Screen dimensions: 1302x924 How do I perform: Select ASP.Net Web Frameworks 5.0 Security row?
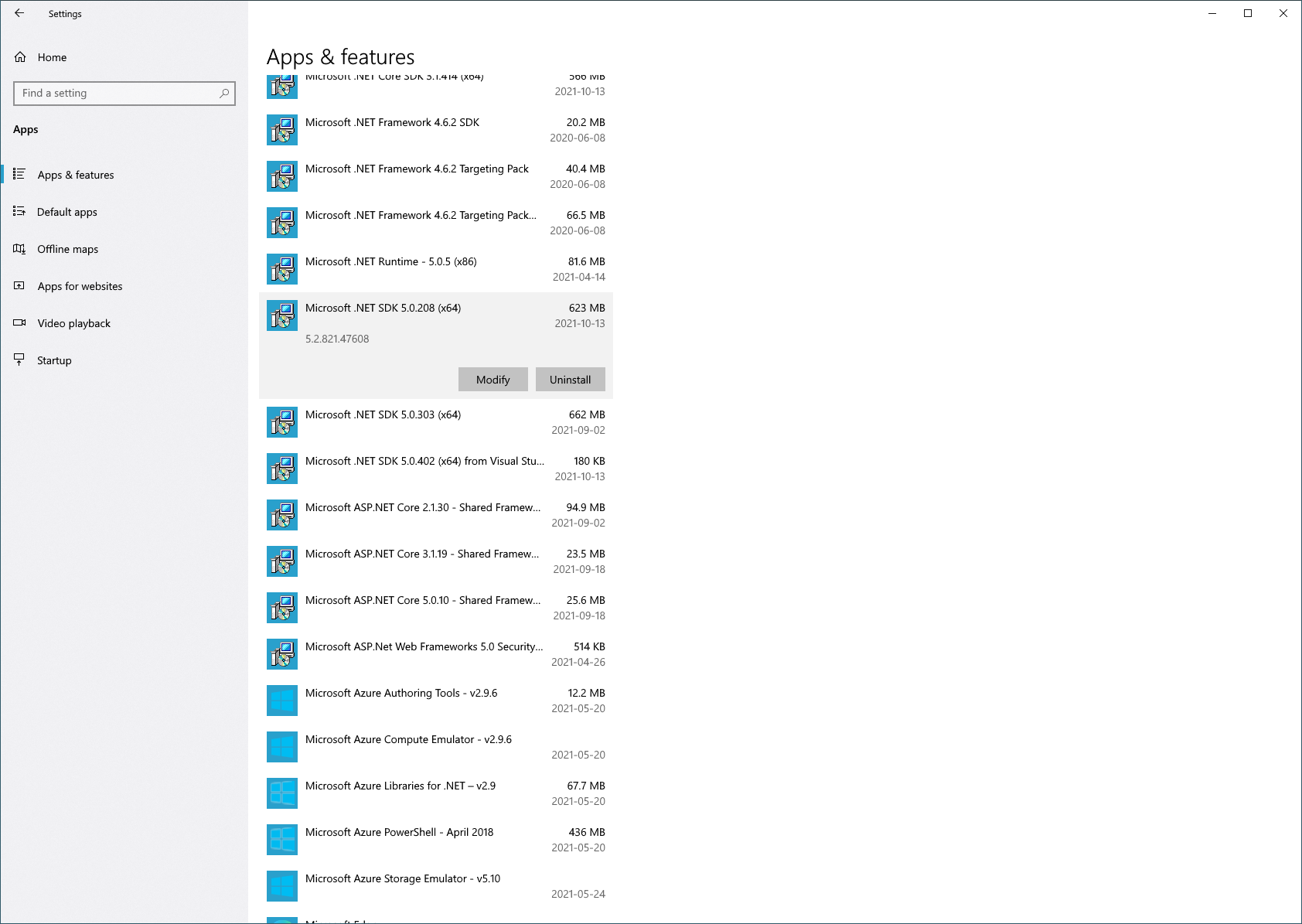[x=436, y=654]
